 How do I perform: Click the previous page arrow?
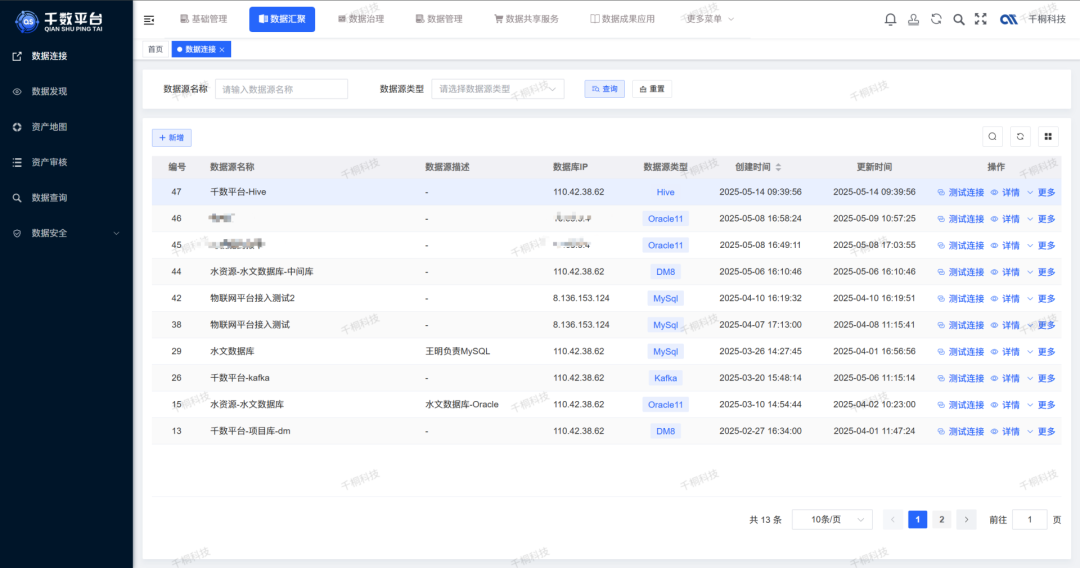893,520
